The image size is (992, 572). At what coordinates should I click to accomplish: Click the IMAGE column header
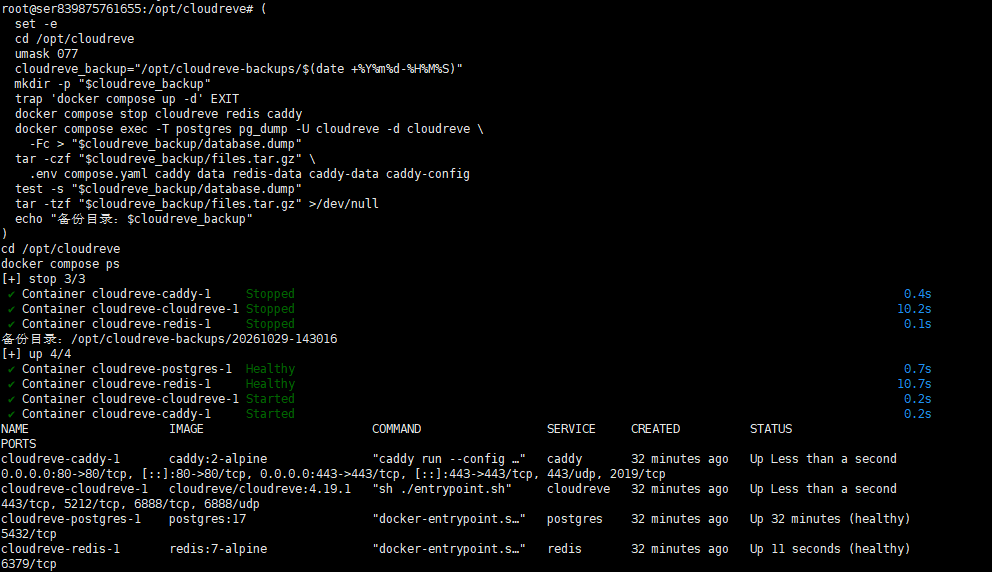tap(186, 429)
